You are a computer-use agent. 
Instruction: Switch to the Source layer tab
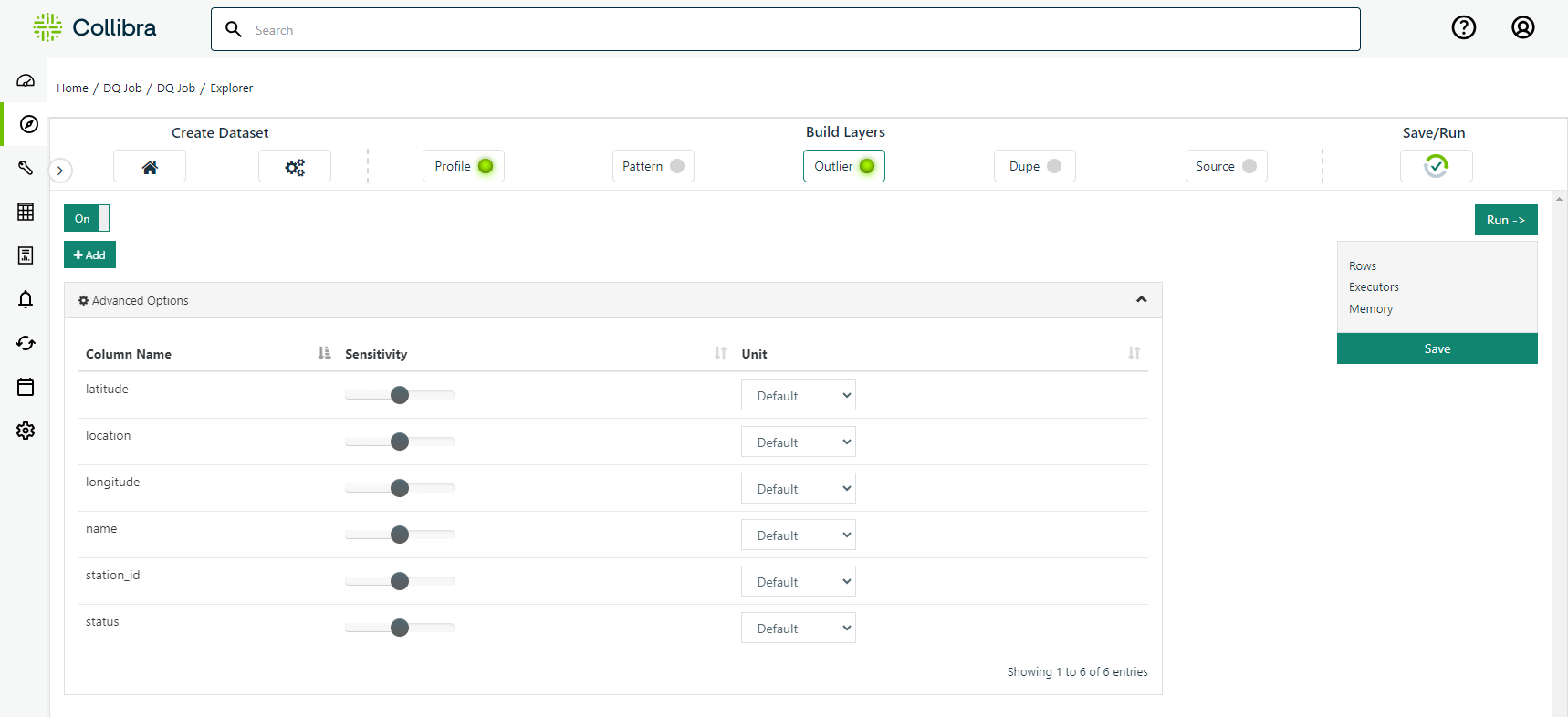tap(1215, 166)
